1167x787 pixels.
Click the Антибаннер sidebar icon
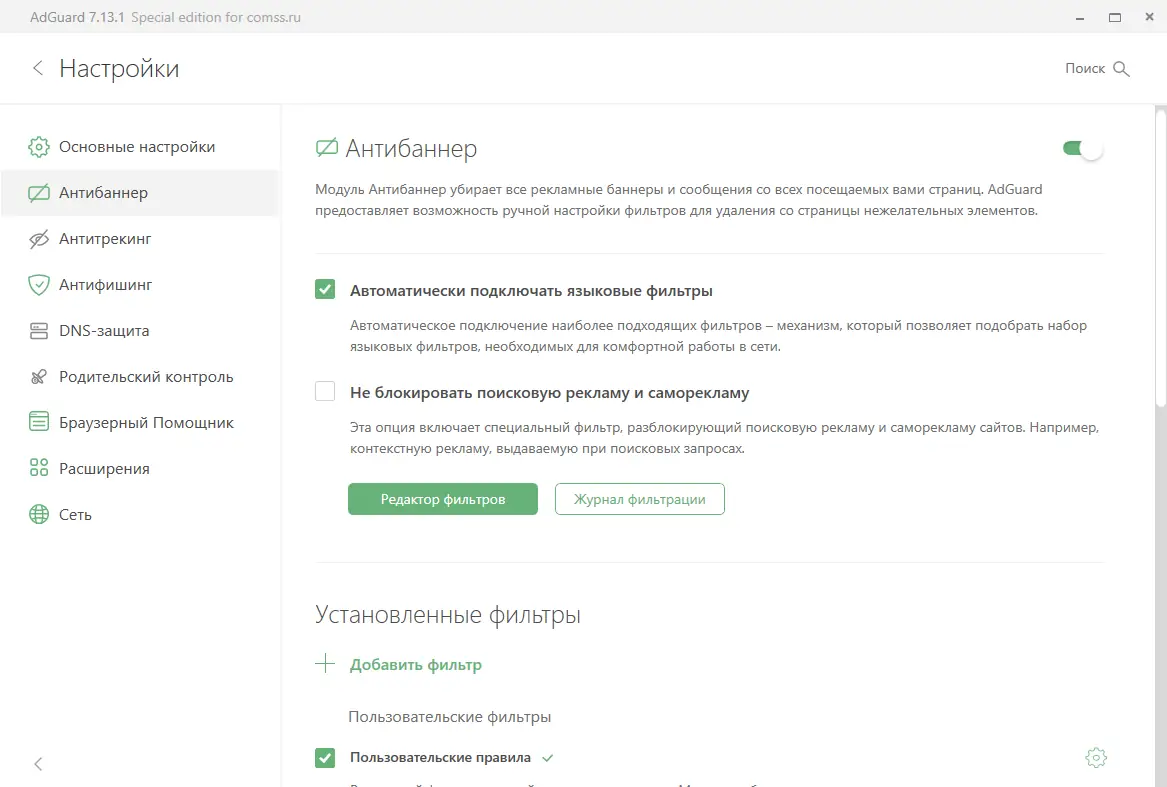tap(39, 193)
